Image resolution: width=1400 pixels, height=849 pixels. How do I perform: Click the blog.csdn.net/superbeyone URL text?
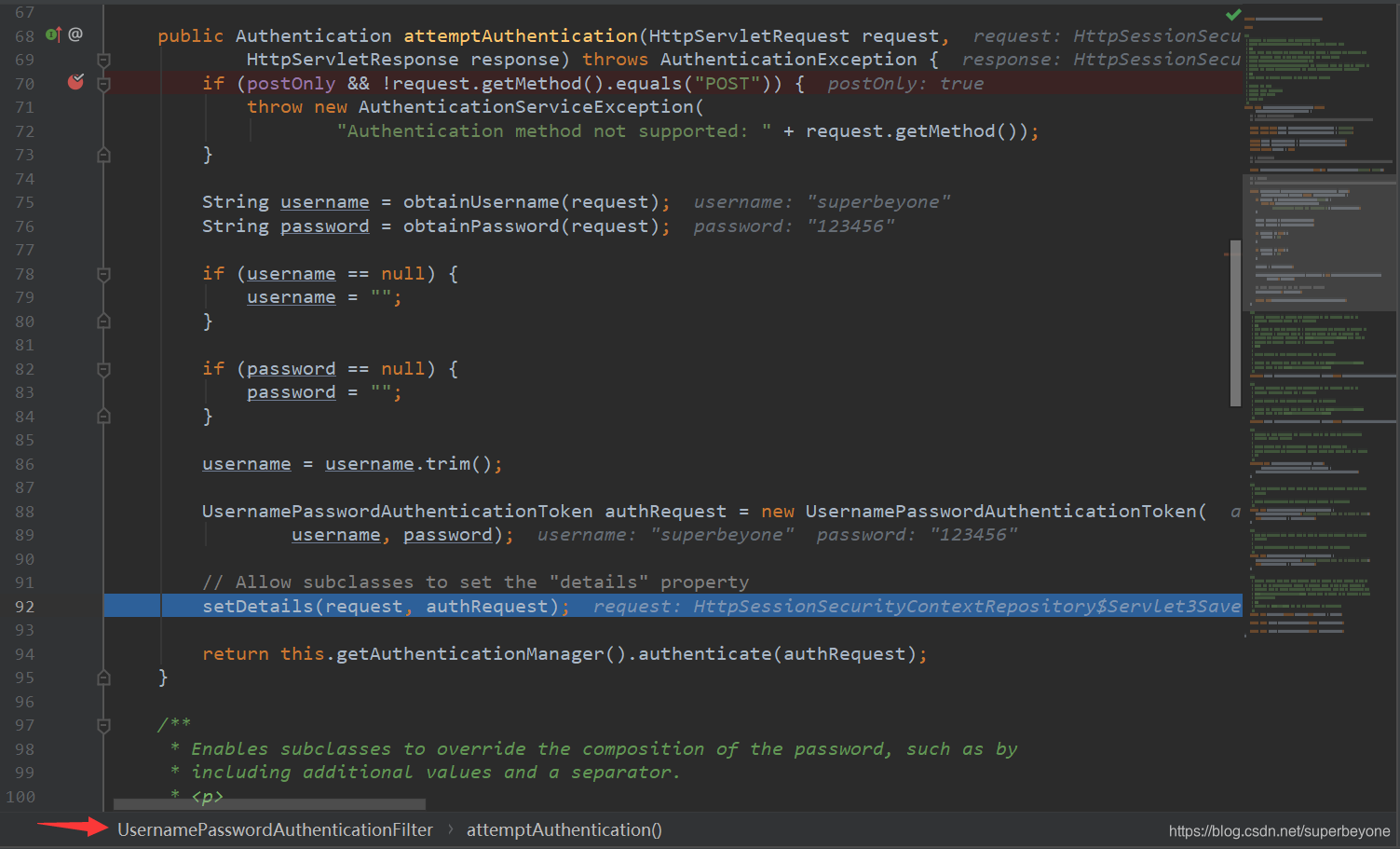[1279, 830]
